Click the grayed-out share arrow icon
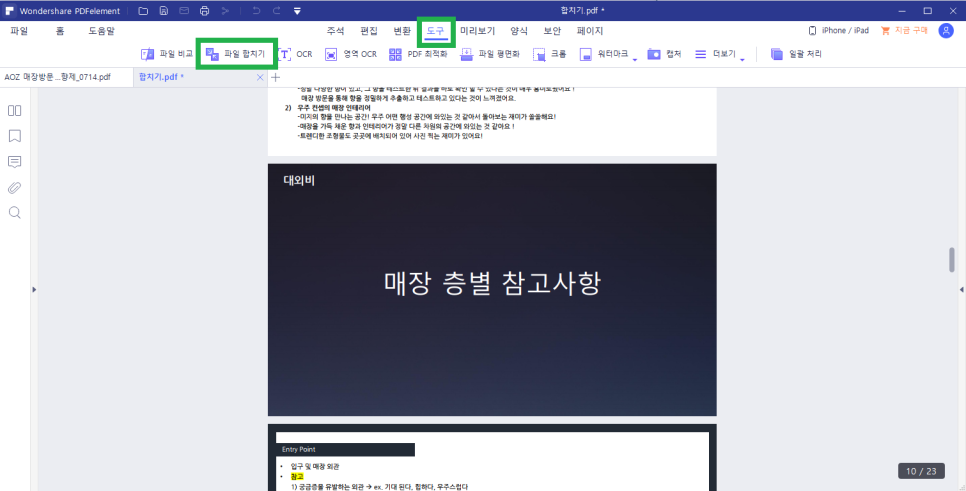The width and height of the screenshot is (966, 491). coord(225,11)
